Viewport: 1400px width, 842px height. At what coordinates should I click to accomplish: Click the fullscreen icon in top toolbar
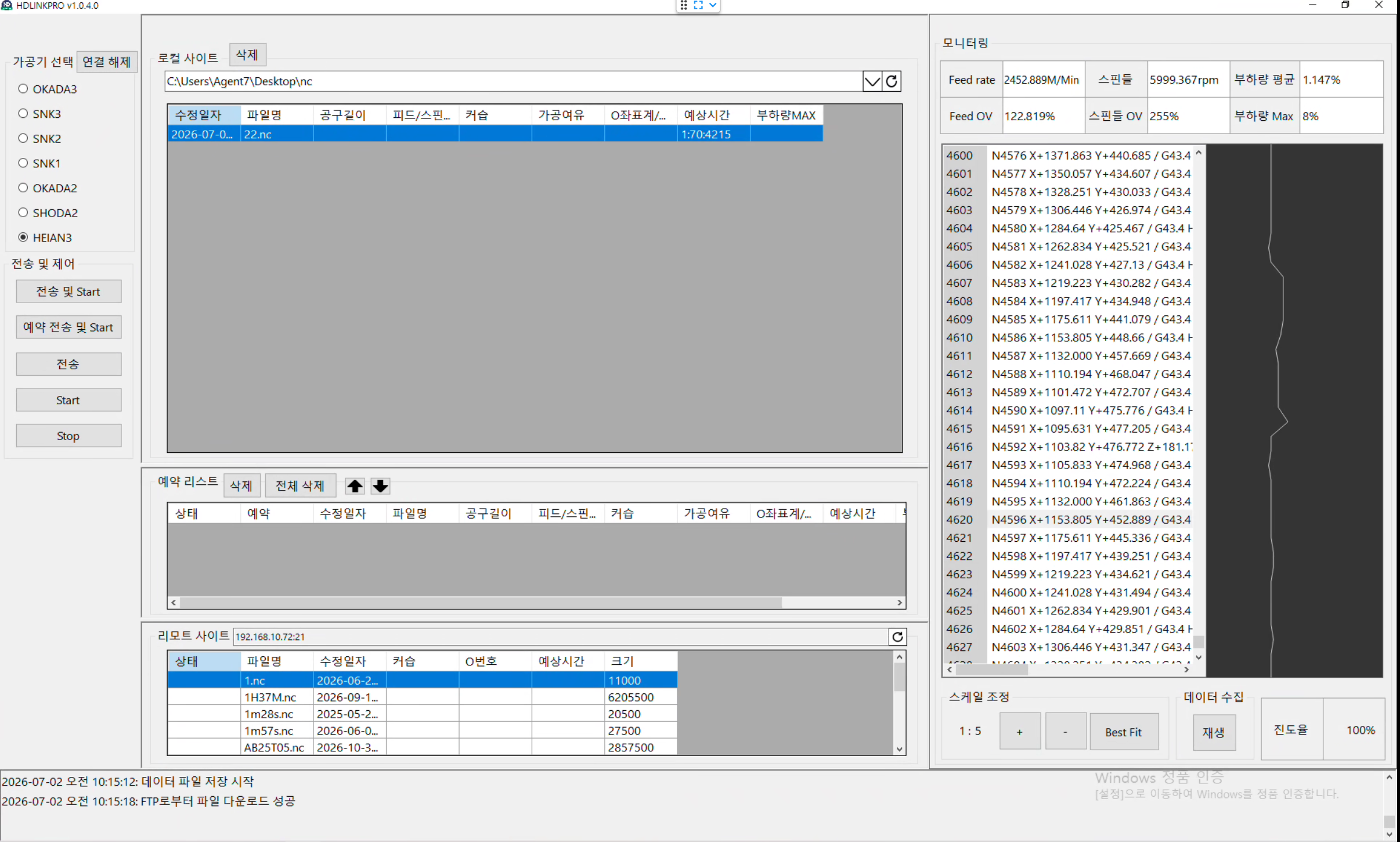point(698,5)
